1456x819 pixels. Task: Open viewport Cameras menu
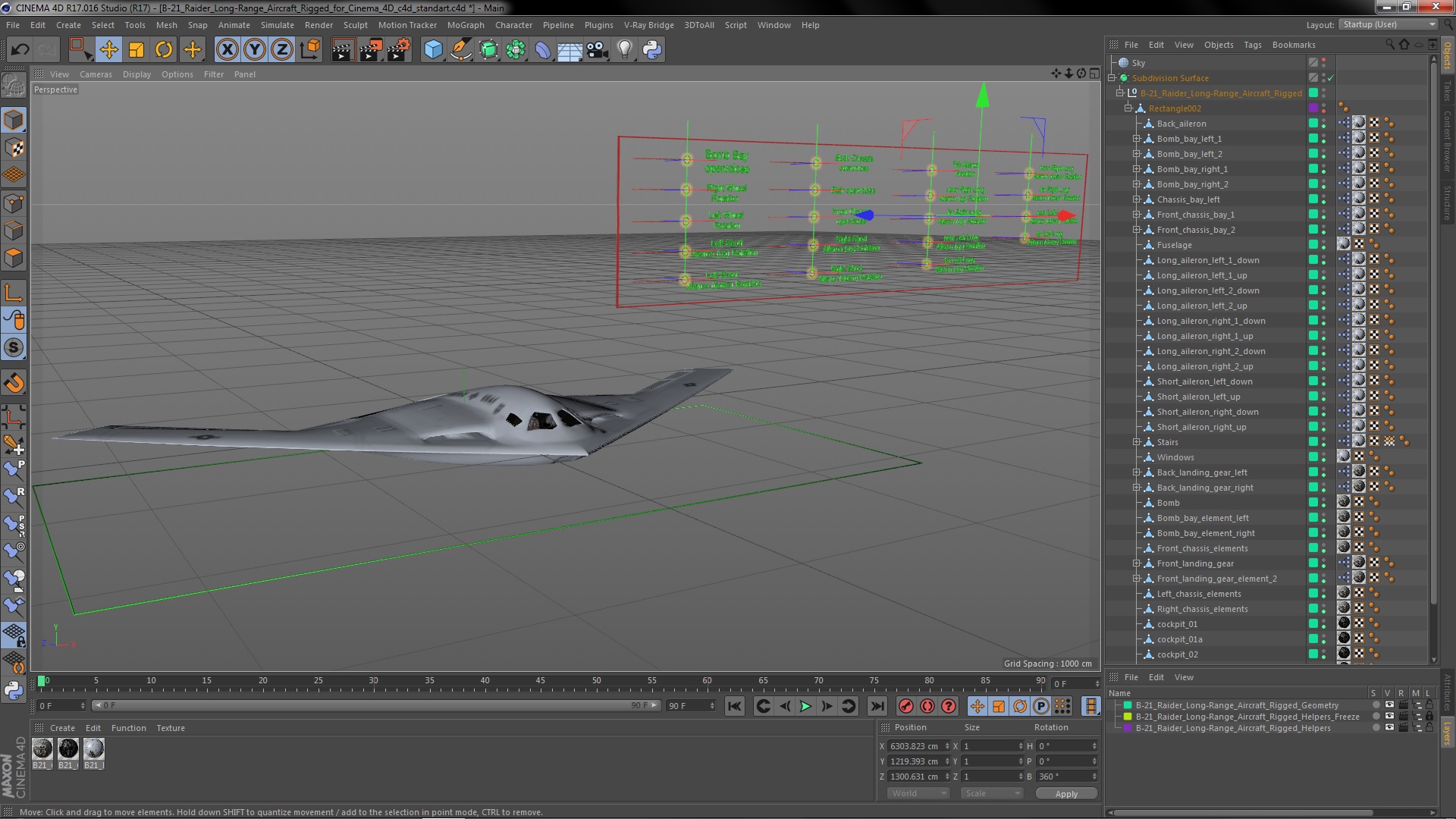coord(96,74)
